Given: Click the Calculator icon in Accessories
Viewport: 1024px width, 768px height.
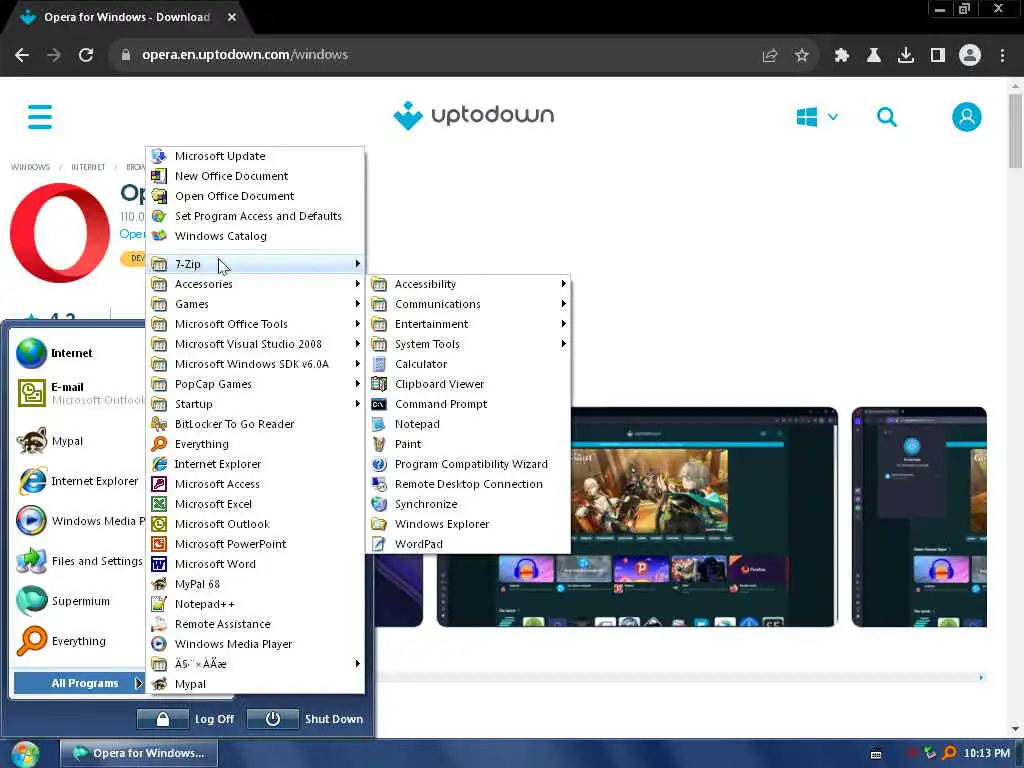Looking at the screenshot, I should (x=379, y=364).
